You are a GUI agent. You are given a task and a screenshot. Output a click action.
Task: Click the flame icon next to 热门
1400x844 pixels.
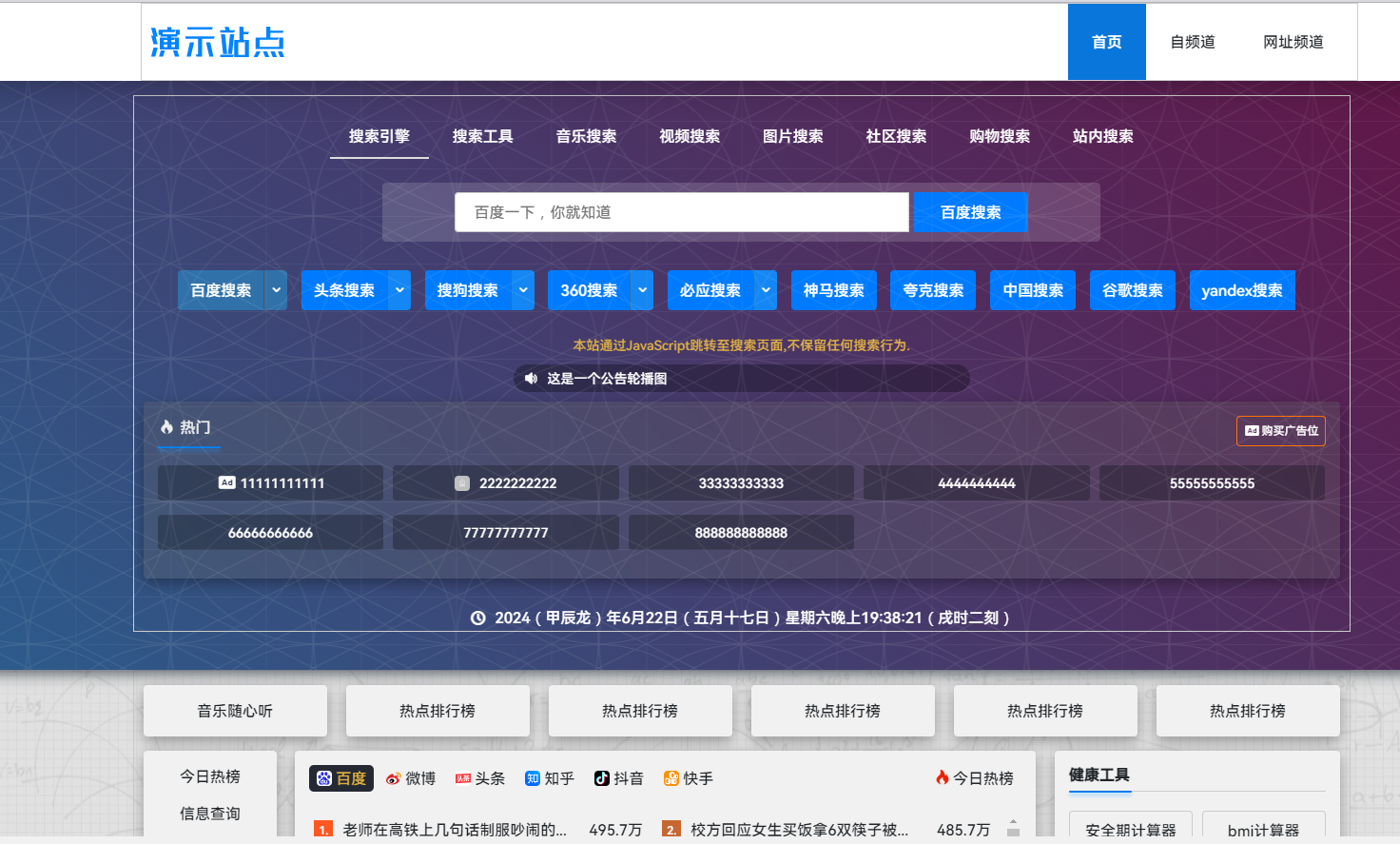166,427
